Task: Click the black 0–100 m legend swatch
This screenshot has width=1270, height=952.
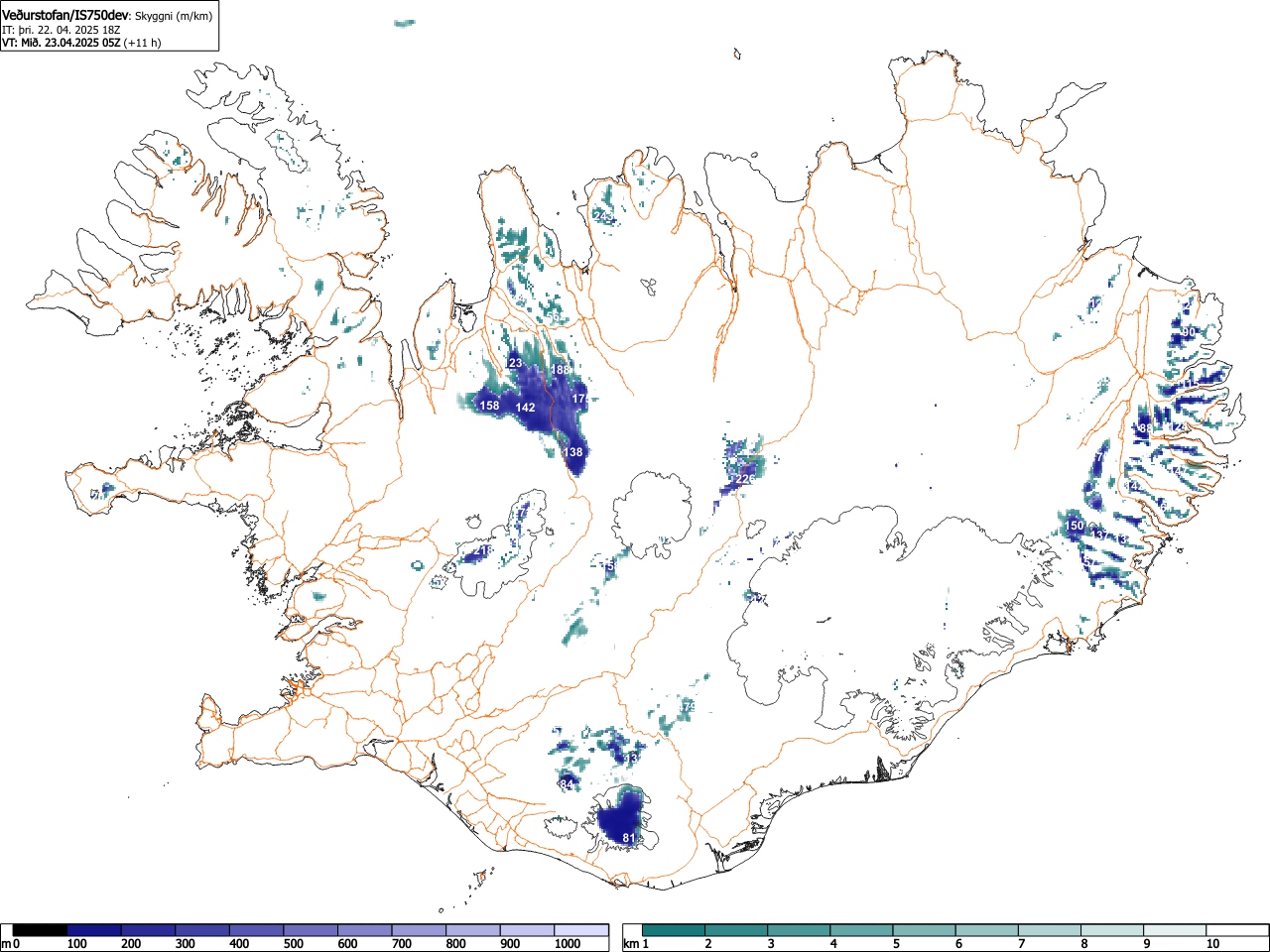Action: click(40, 930)
